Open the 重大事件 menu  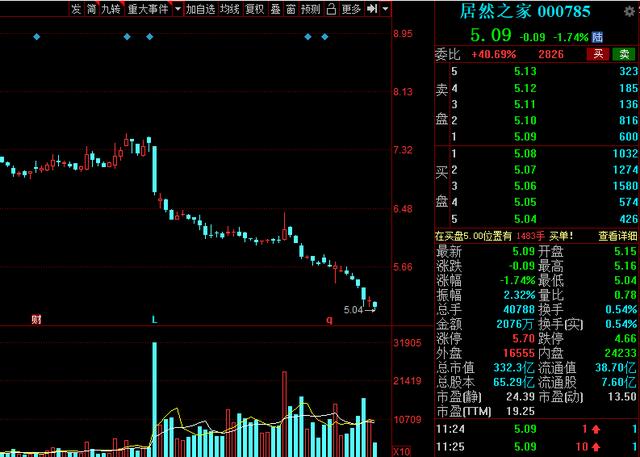[148, 9]
